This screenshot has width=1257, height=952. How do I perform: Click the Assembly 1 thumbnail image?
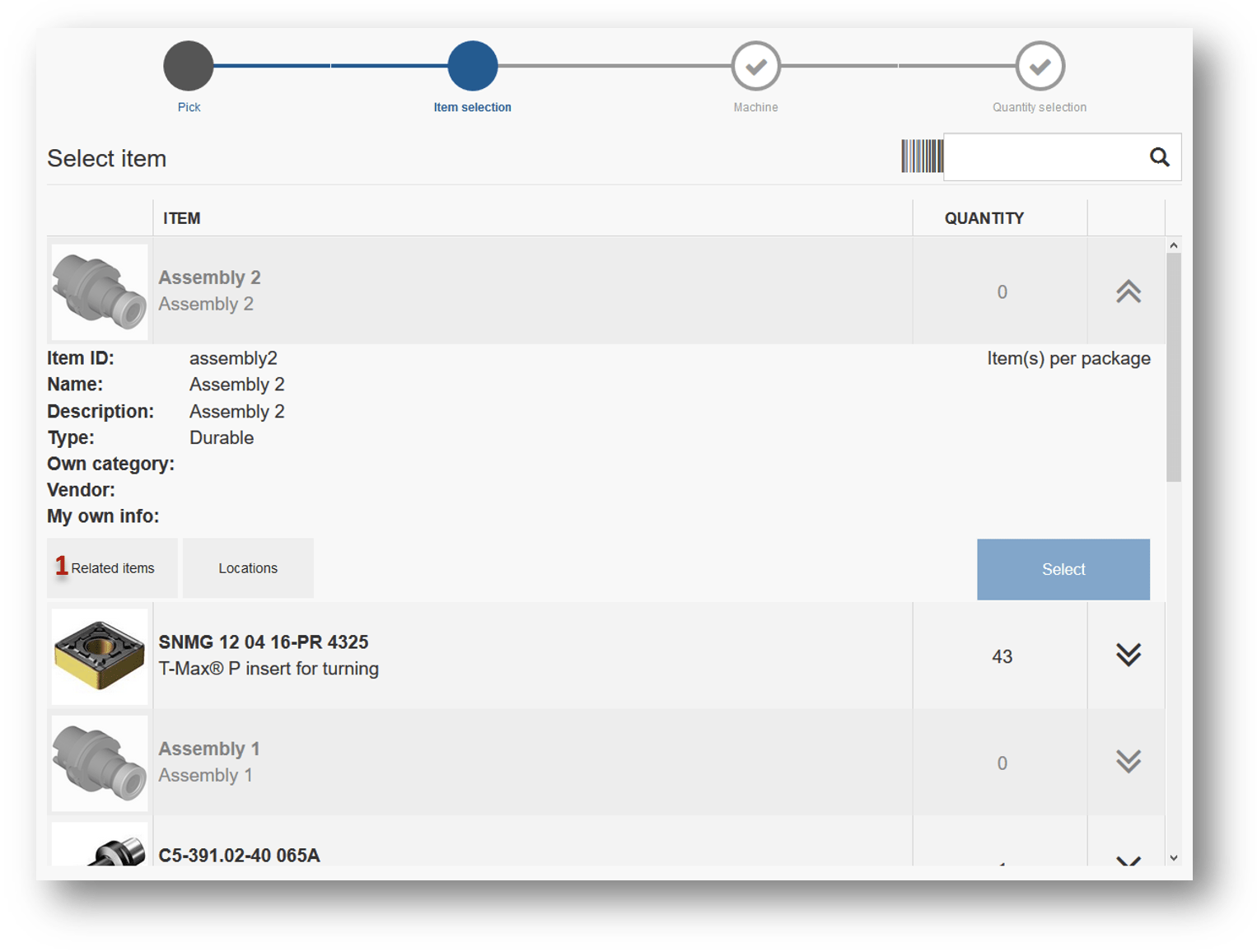tap(100, 763)
